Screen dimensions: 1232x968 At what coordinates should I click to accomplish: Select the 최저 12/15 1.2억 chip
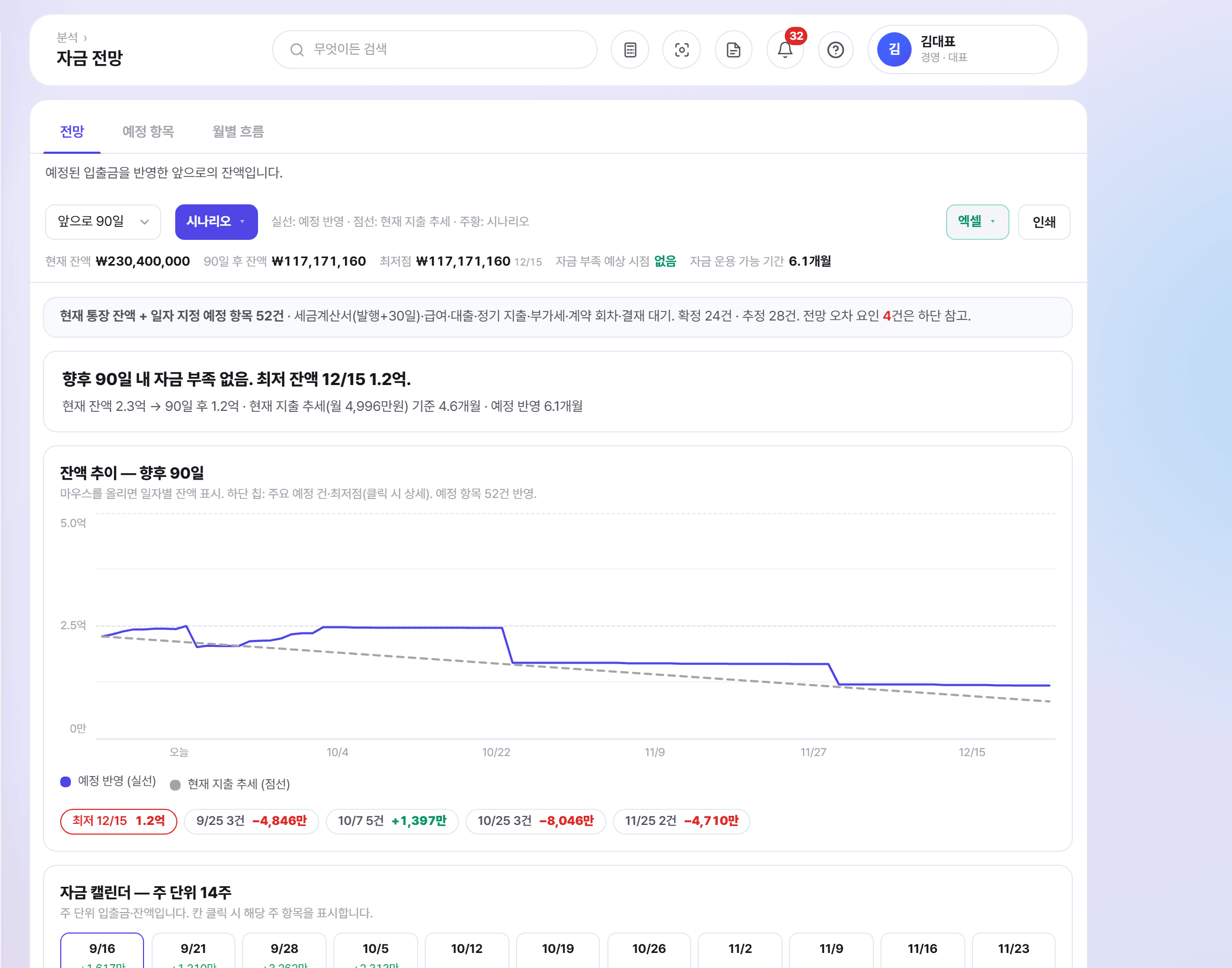click(118, 821)
